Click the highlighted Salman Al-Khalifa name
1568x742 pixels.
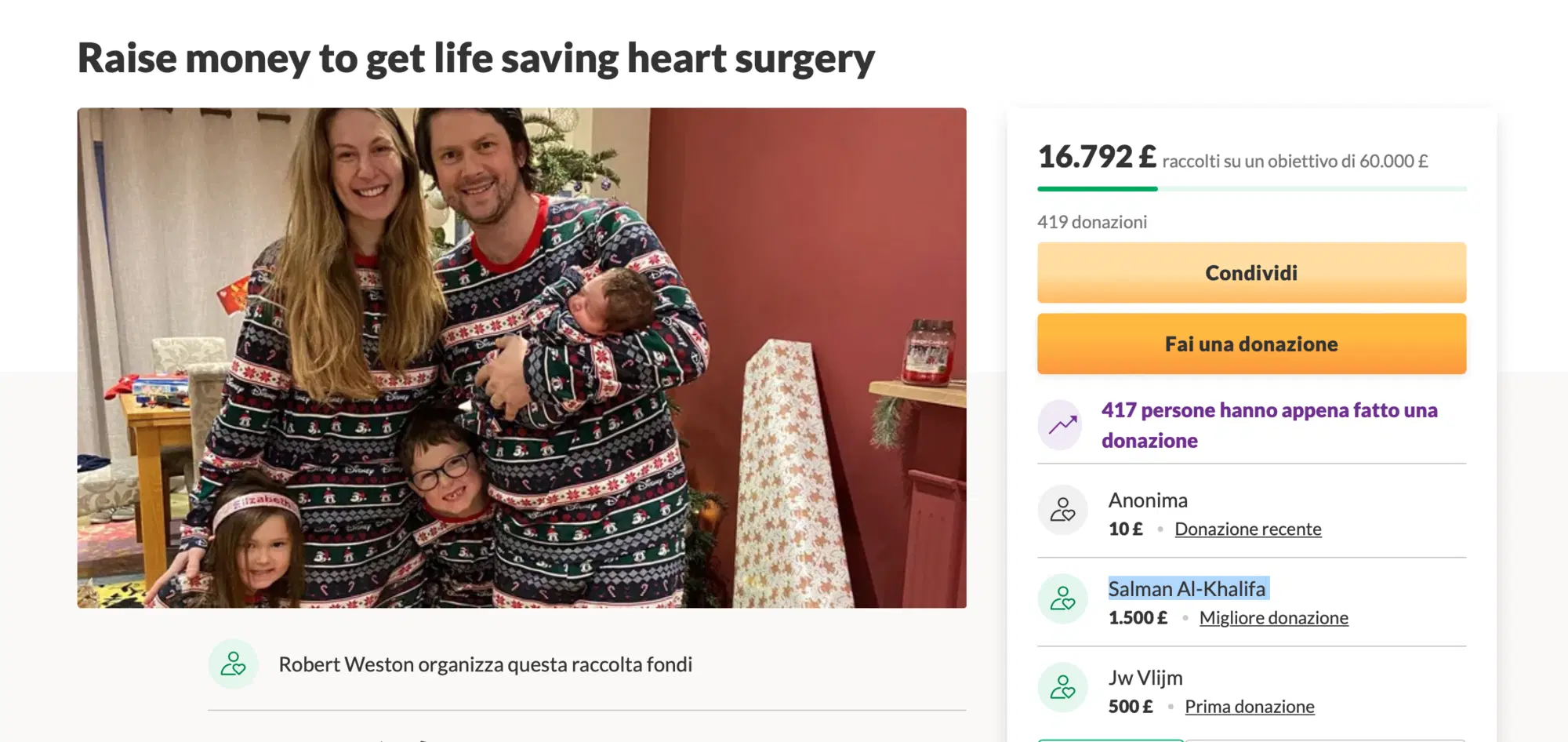point(1187,589)
